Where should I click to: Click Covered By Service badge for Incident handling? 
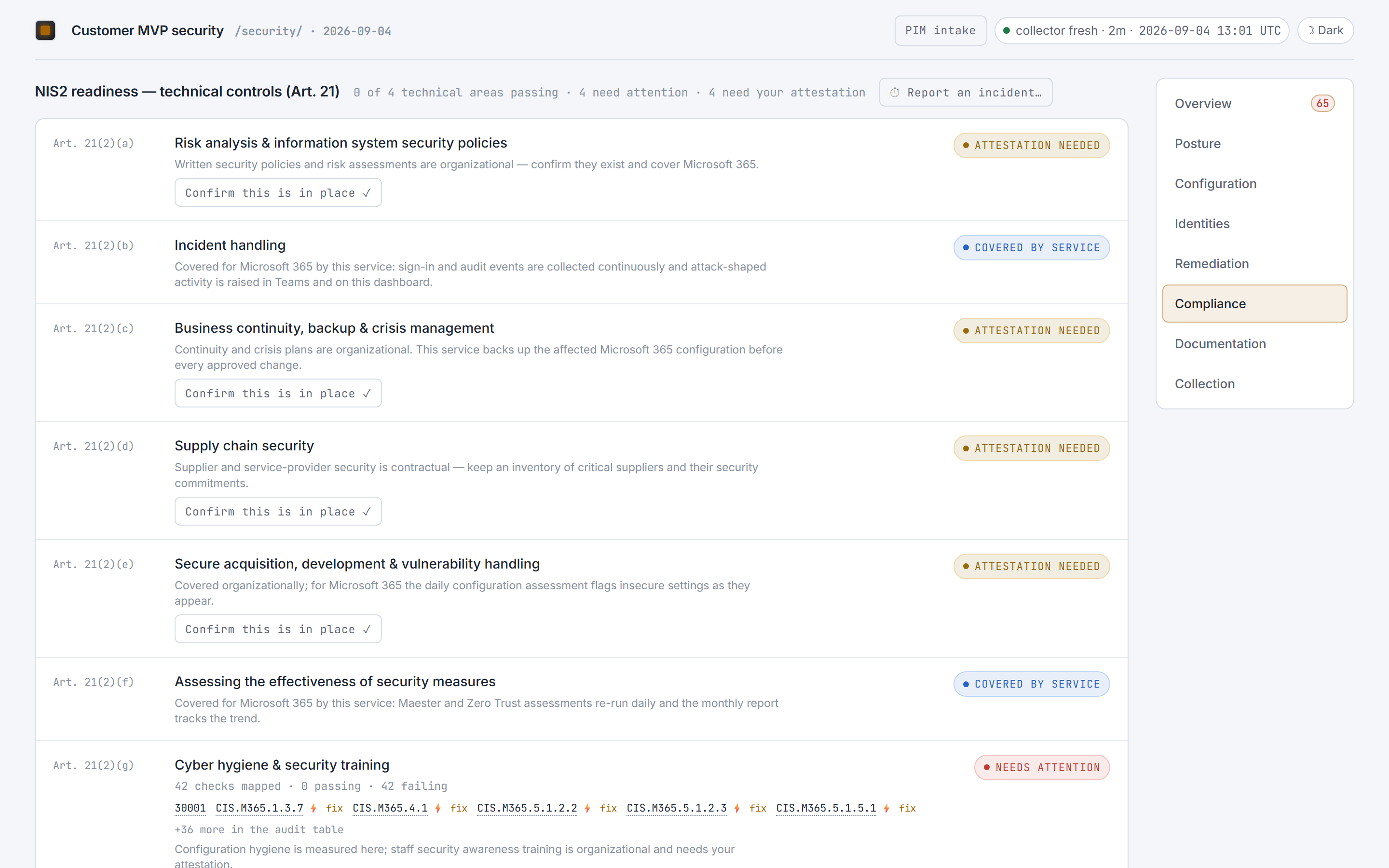click(x=1032, y=247)
